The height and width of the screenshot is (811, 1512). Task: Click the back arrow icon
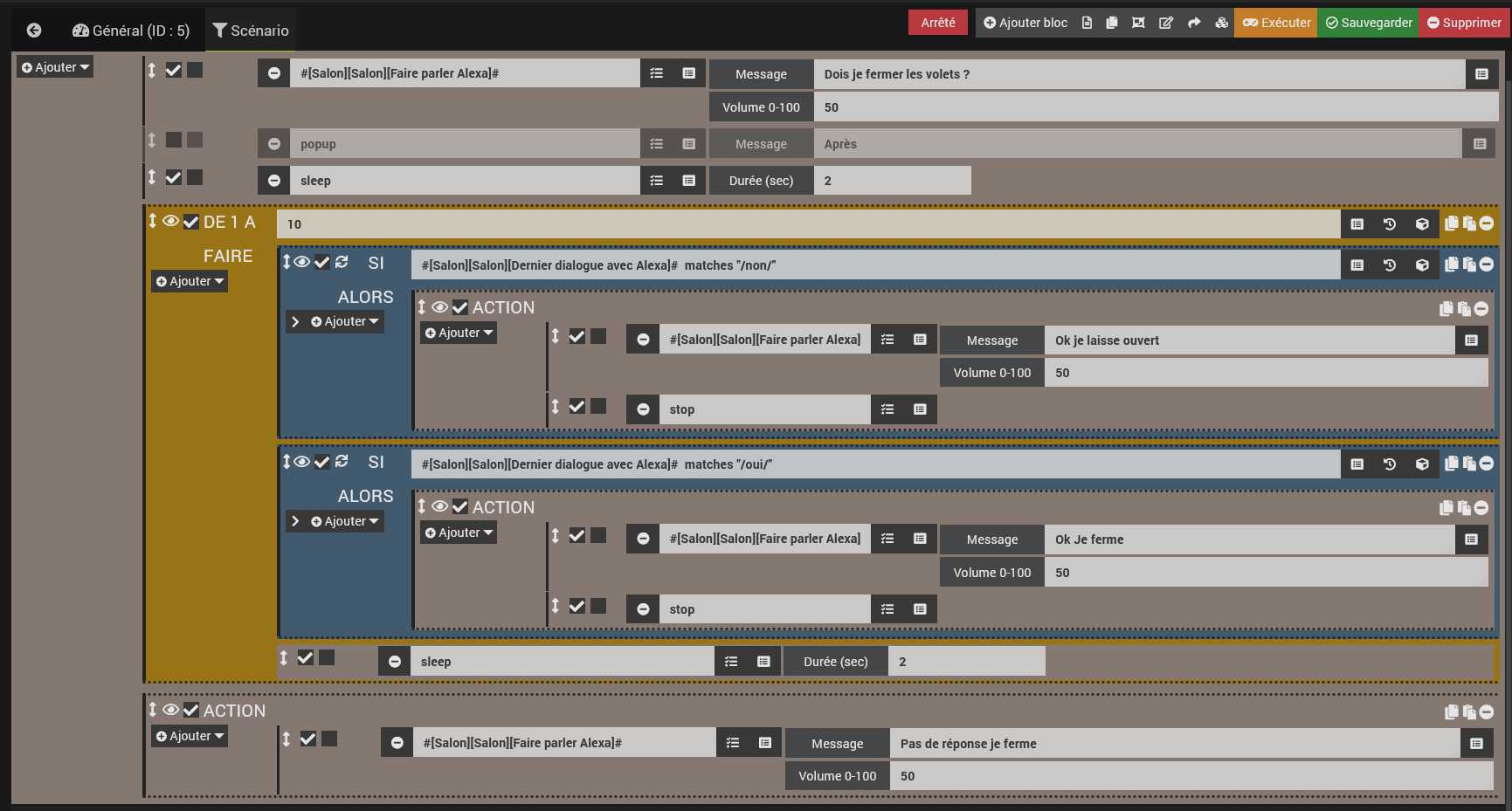tap(34, 31)
